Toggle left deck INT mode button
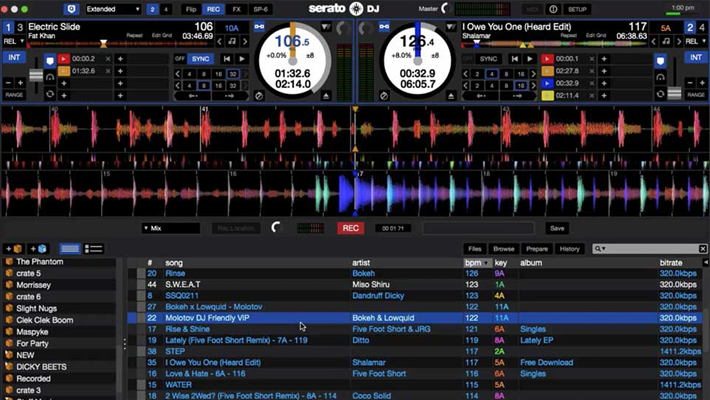This screenshot has height=400, width=710. click(15, 59)
